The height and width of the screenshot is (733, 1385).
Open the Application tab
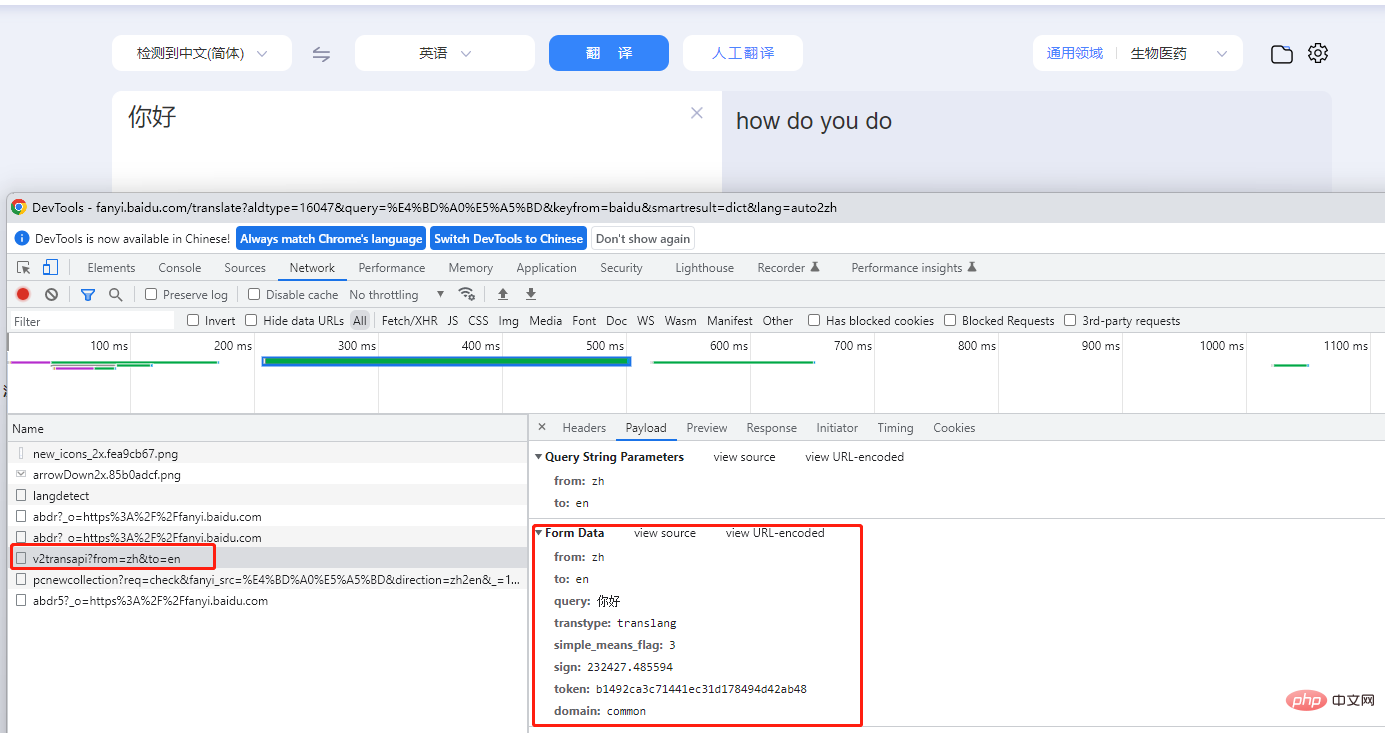click(546, 268)
